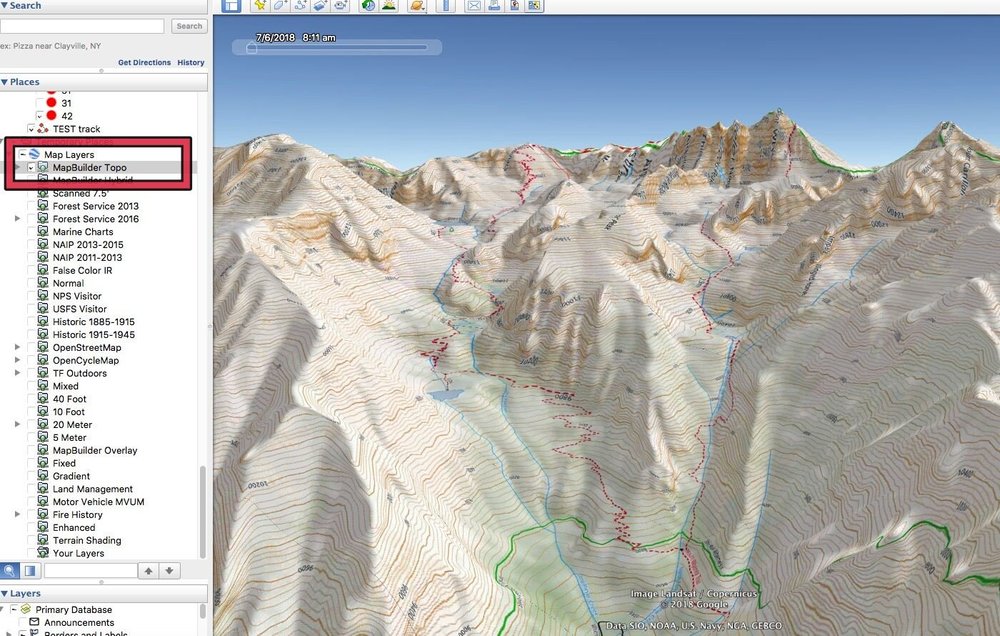Open the planet selector Saturn icon
Image resolution: width=1000 pixels, height=636 pixels.
tap(416, 5)
